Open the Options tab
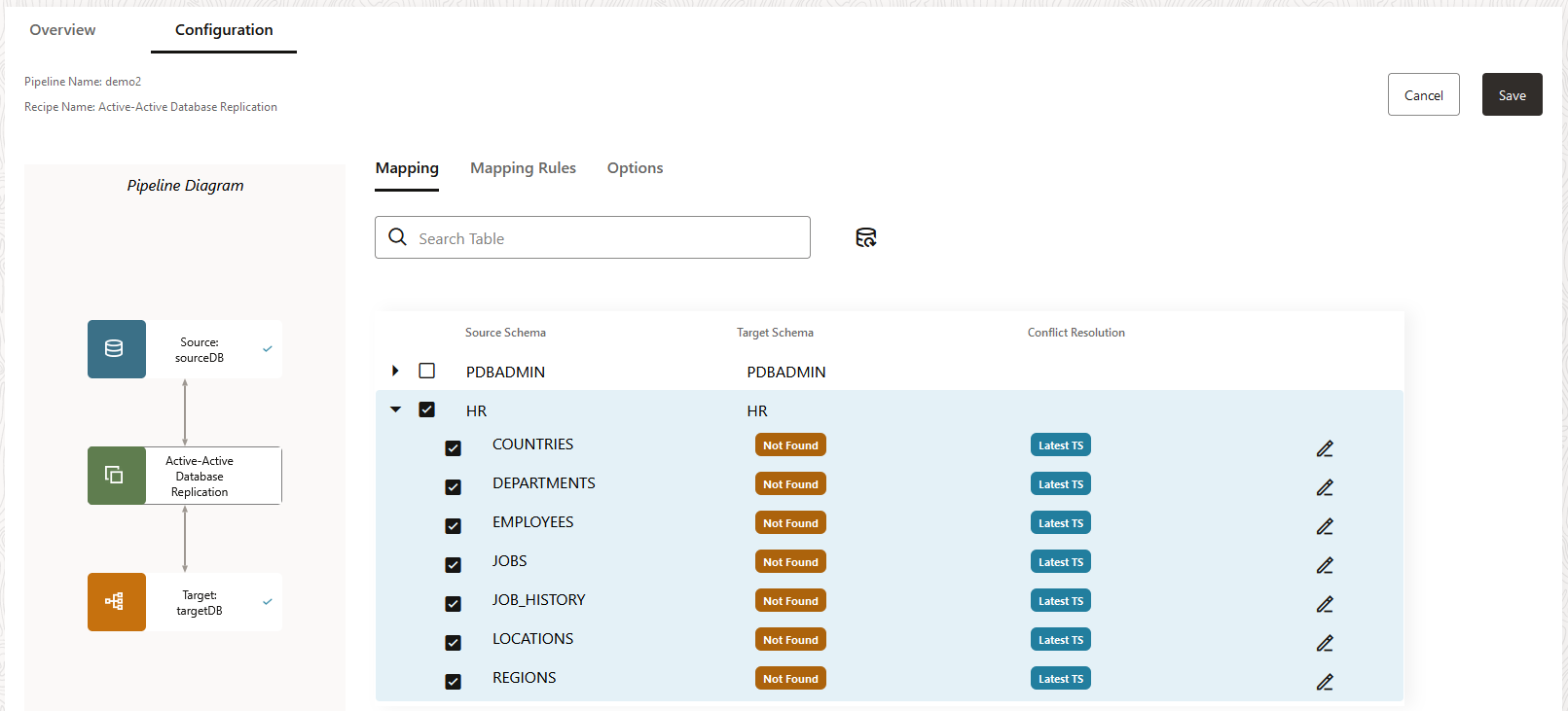Screen dimensions: 1568x711 pyautogui.click(x=635, y=168)
